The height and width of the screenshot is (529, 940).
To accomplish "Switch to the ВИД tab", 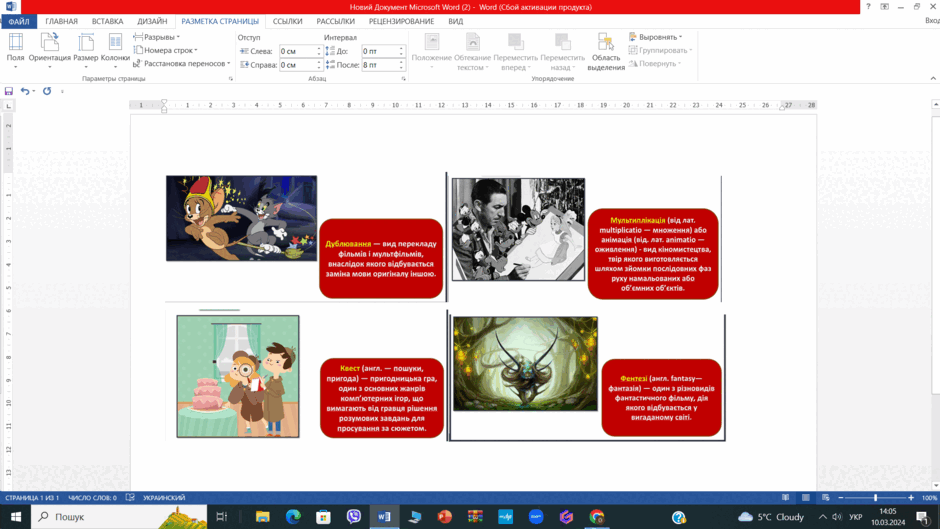I will (456, 21).
